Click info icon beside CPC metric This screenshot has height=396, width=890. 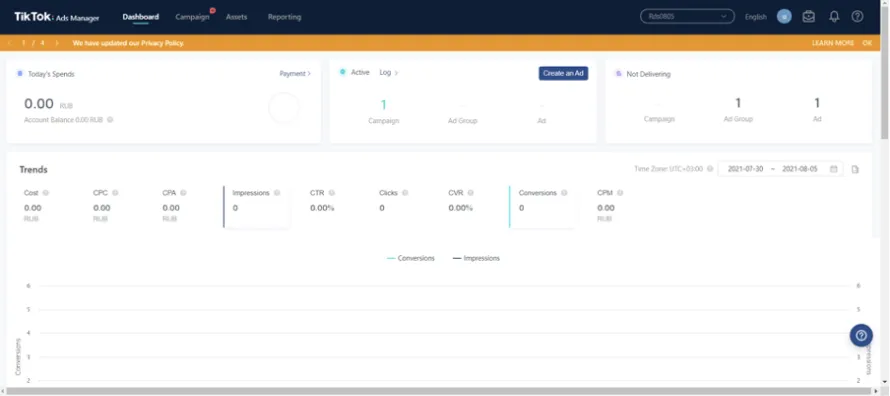pyautogui.click(x=115, y=193)
